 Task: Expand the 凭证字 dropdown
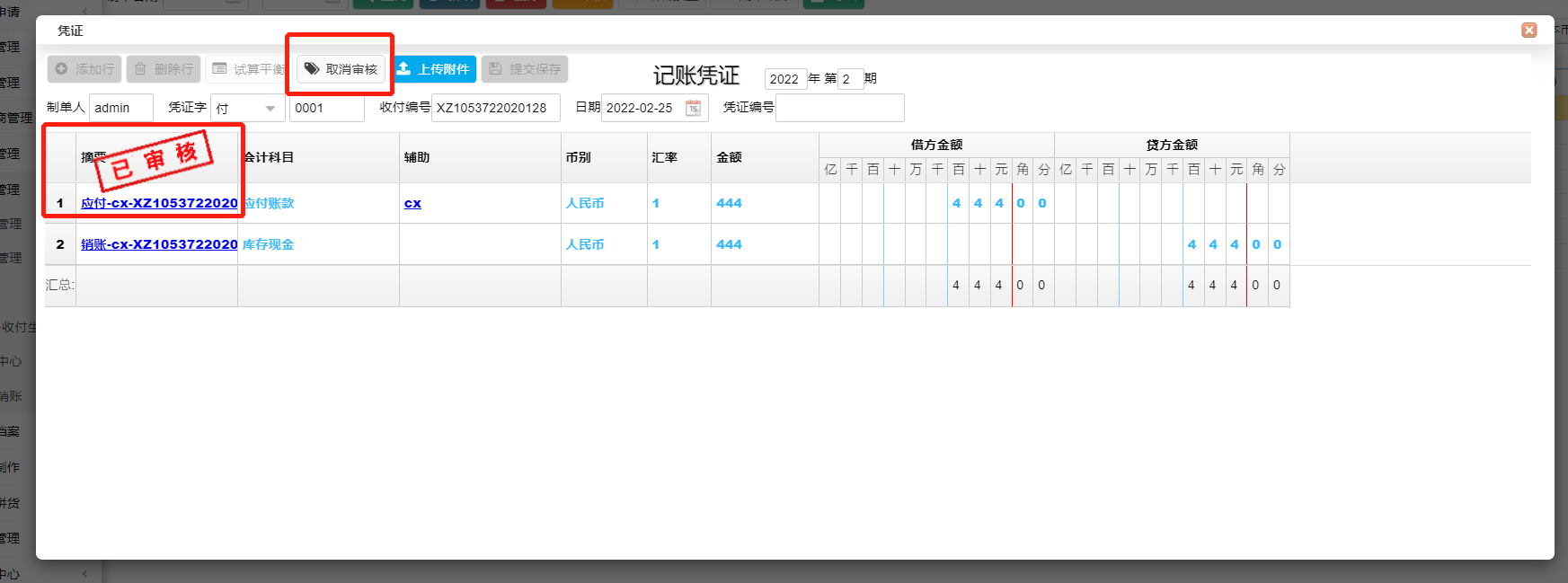tap(270, 109)
